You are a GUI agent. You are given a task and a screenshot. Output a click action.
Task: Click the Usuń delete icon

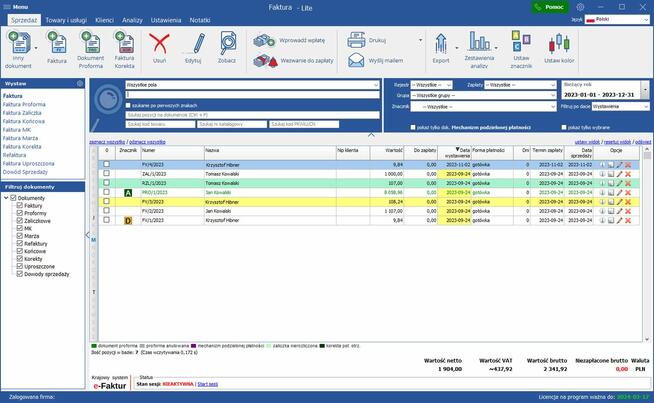pyautogui.click(x=160, y=46)
